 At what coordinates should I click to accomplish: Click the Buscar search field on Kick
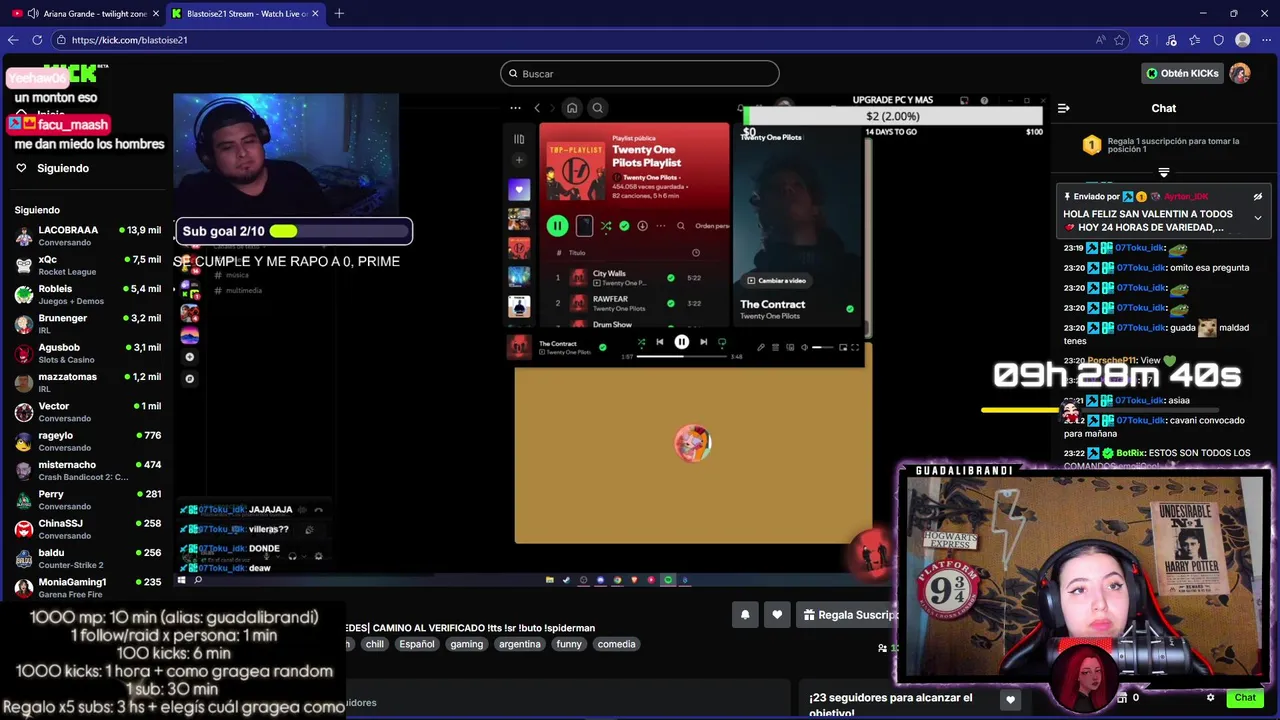(x=640, y=73)
